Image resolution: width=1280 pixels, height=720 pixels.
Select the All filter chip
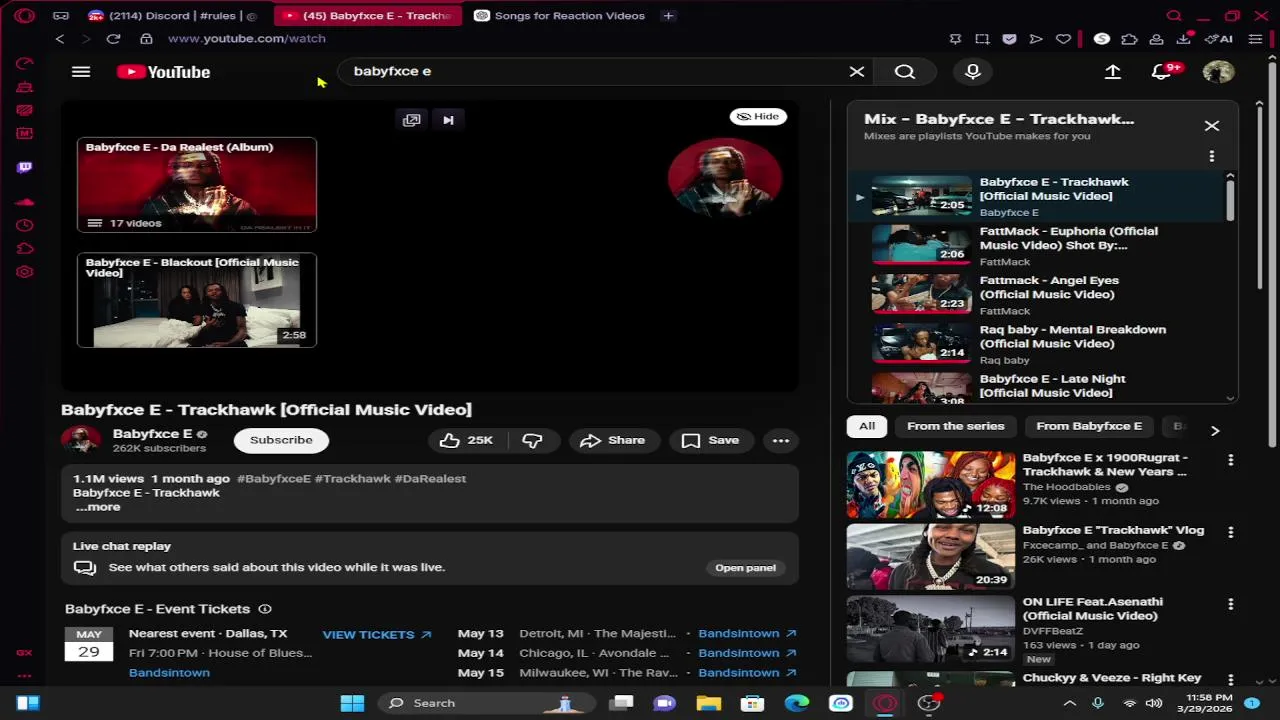867,426
